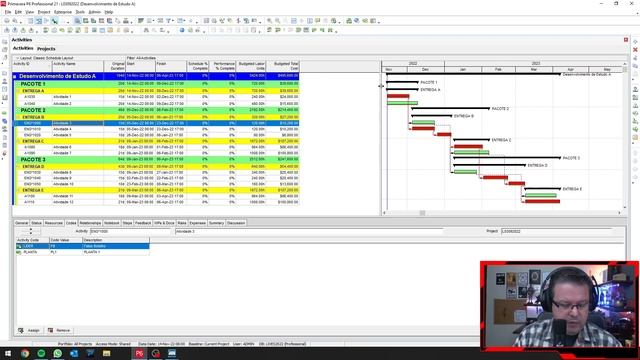Screen dimensions: 640x360
Task: Click the Add icon atop right toolbar
Action: point(636,42)
